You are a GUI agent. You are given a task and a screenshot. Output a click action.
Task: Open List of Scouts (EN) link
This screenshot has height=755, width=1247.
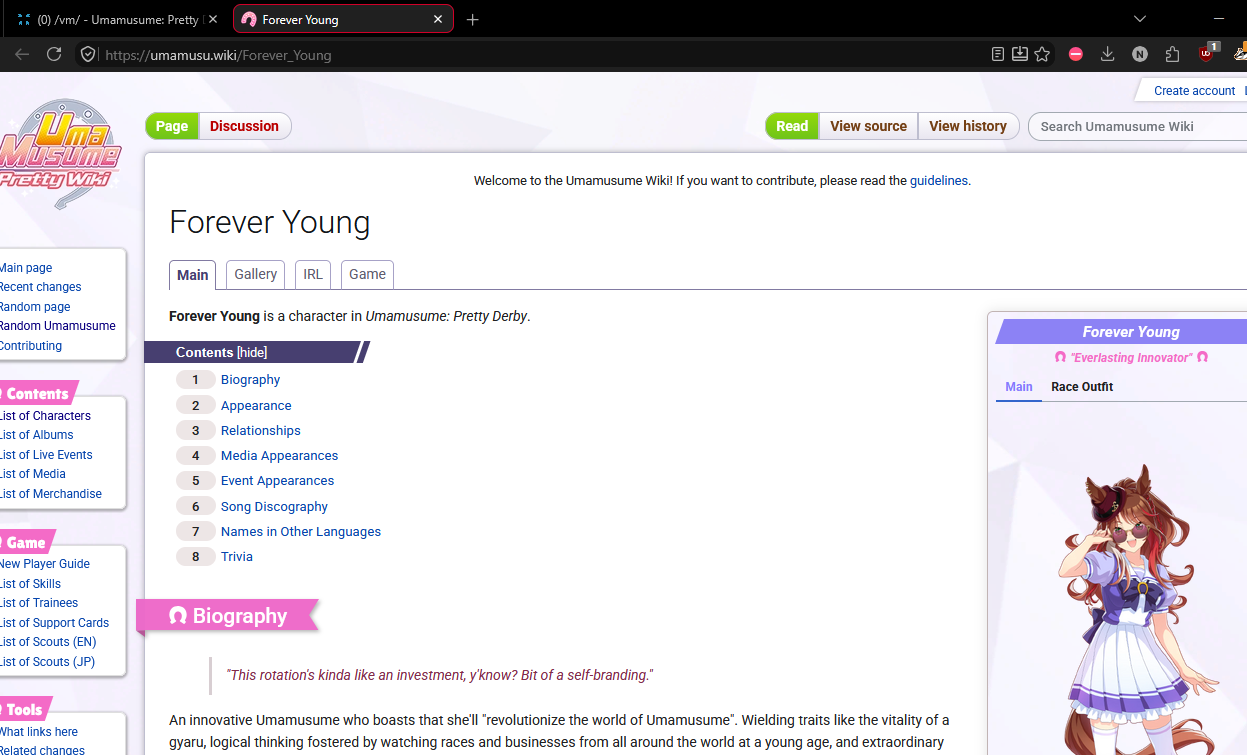(x=48, y=642)
